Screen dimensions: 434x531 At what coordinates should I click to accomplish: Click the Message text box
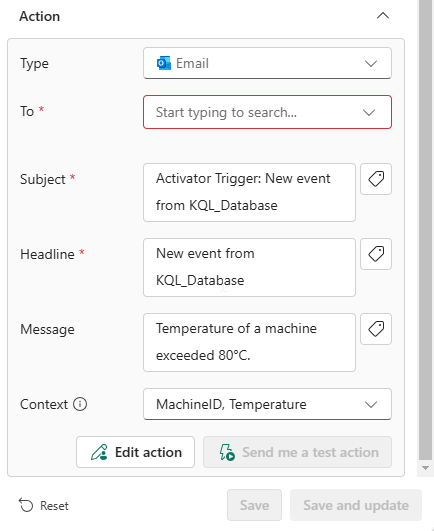tap(249, 342)
